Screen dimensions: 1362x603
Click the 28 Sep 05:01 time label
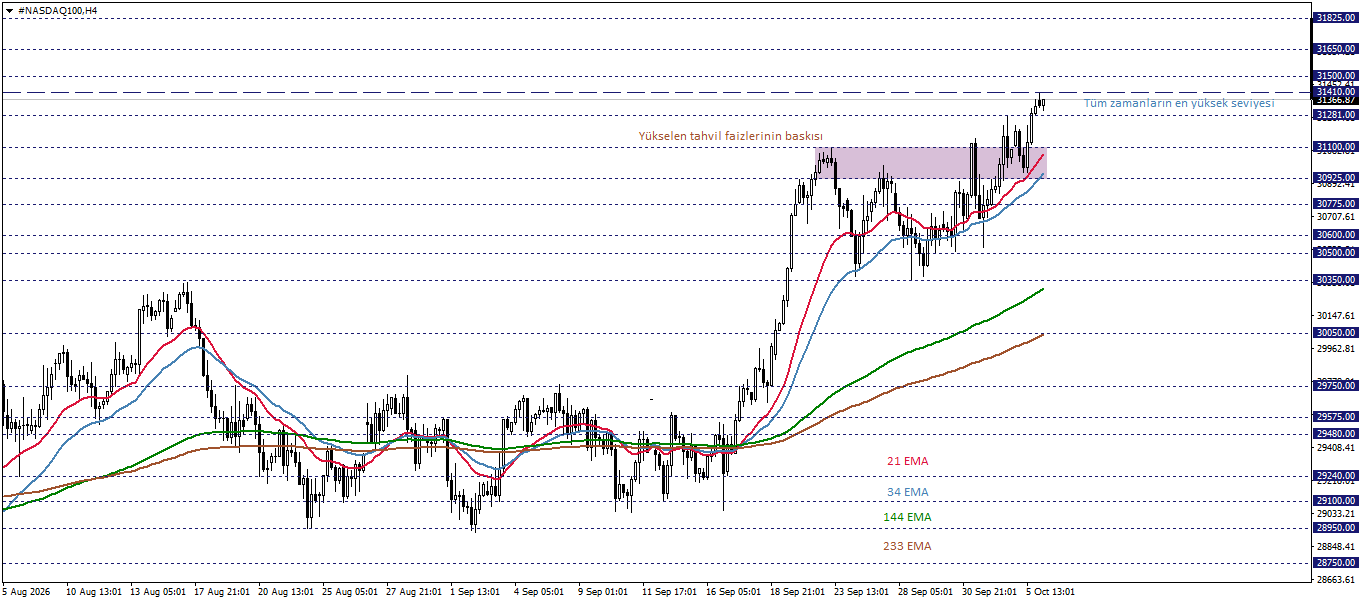click(927, 592)
